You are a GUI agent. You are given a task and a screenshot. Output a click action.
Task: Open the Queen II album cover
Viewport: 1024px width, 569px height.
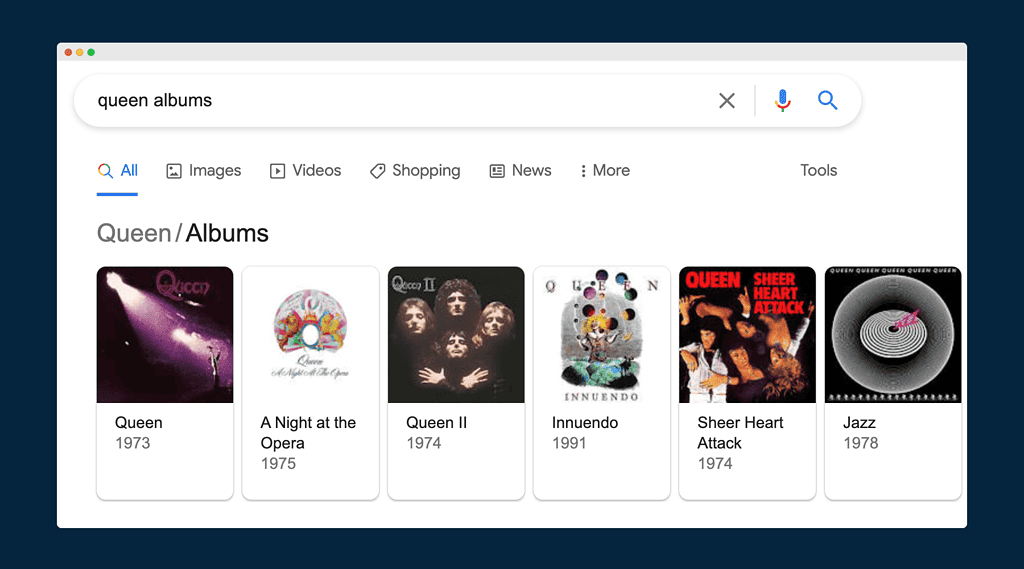[x=456, y=335]
